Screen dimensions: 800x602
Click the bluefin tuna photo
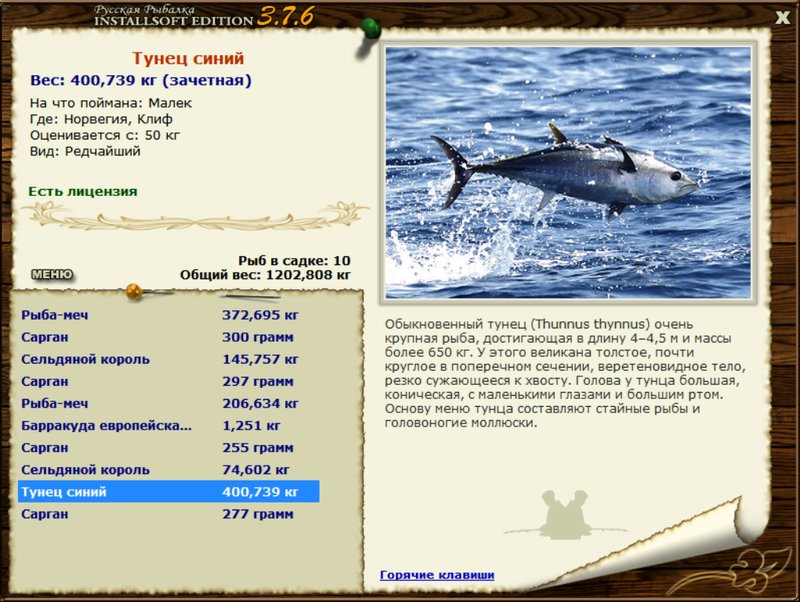coord(568,172)
